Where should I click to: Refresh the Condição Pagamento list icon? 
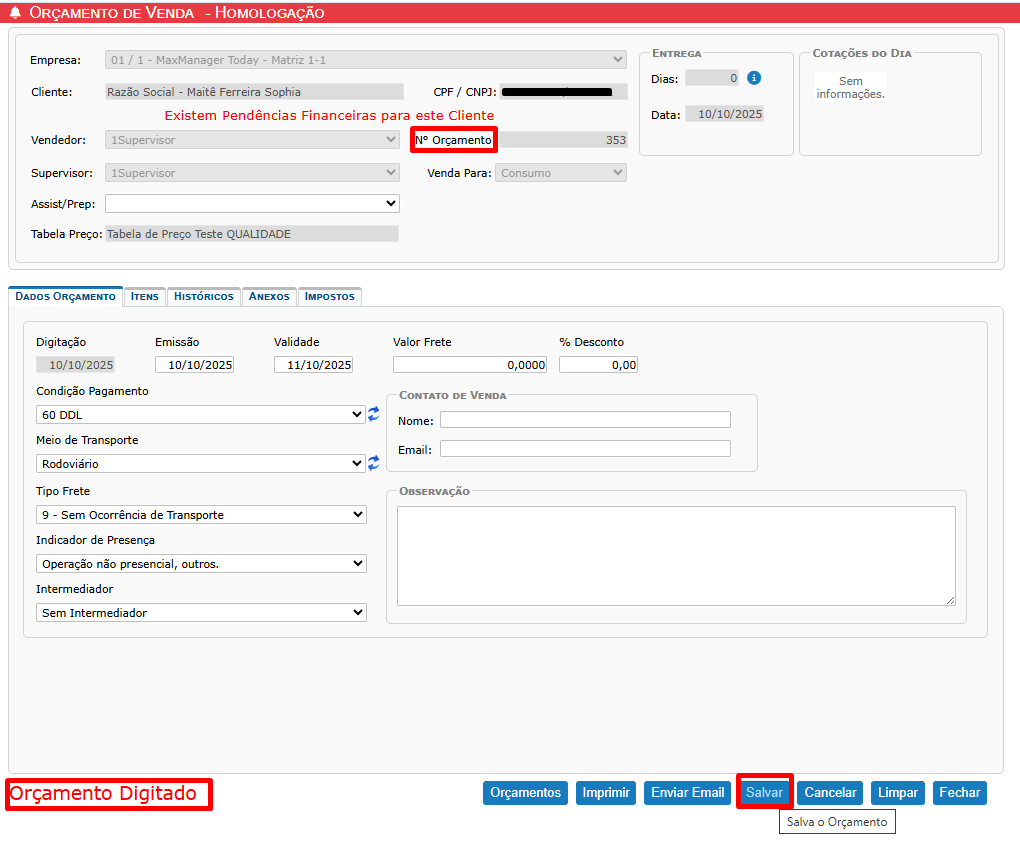coord(374,413)
